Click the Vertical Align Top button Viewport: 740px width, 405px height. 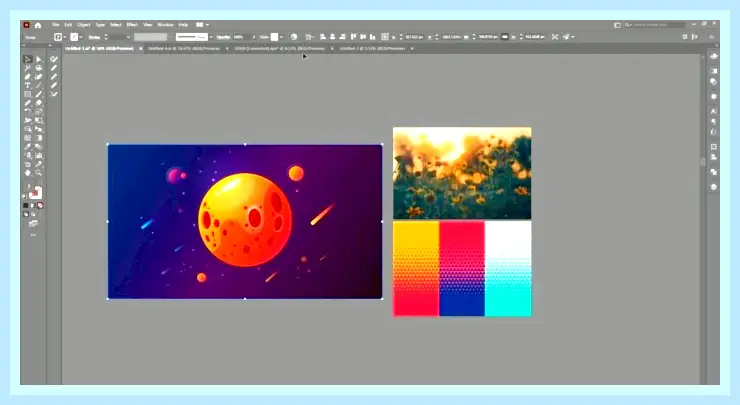[x=353, y=37]
